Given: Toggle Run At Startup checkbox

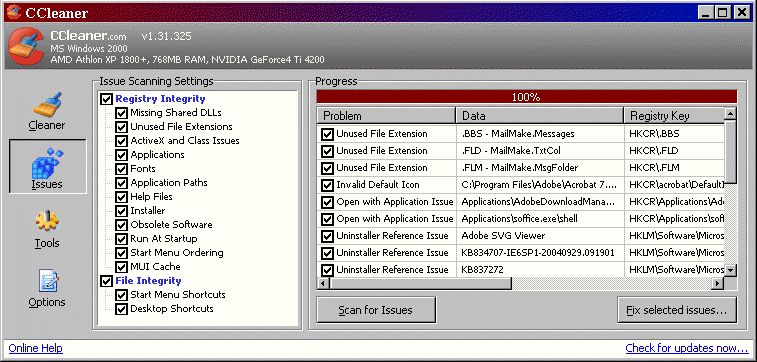Looking at the screenshot, I should coord(121,239).
